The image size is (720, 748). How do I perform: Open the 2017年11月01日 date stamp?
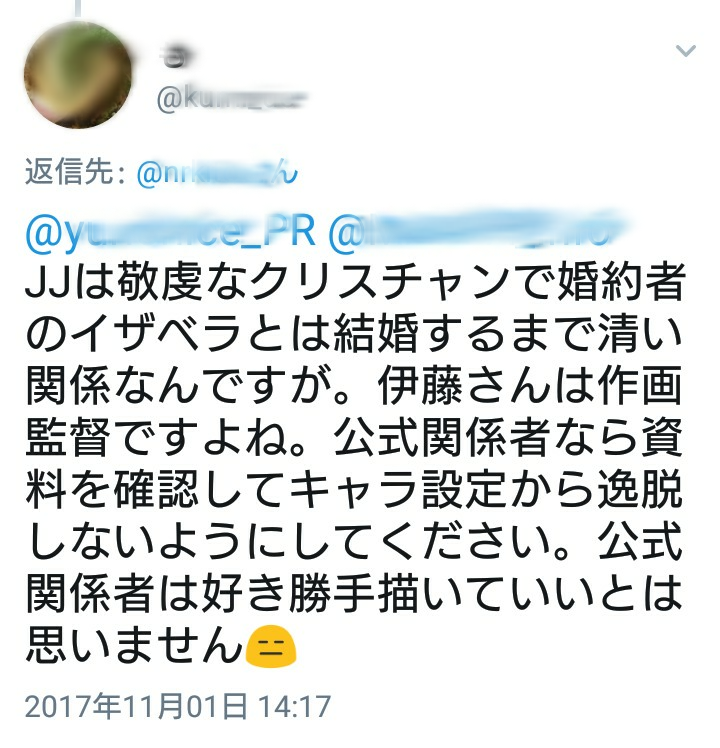tap(136, 706)
